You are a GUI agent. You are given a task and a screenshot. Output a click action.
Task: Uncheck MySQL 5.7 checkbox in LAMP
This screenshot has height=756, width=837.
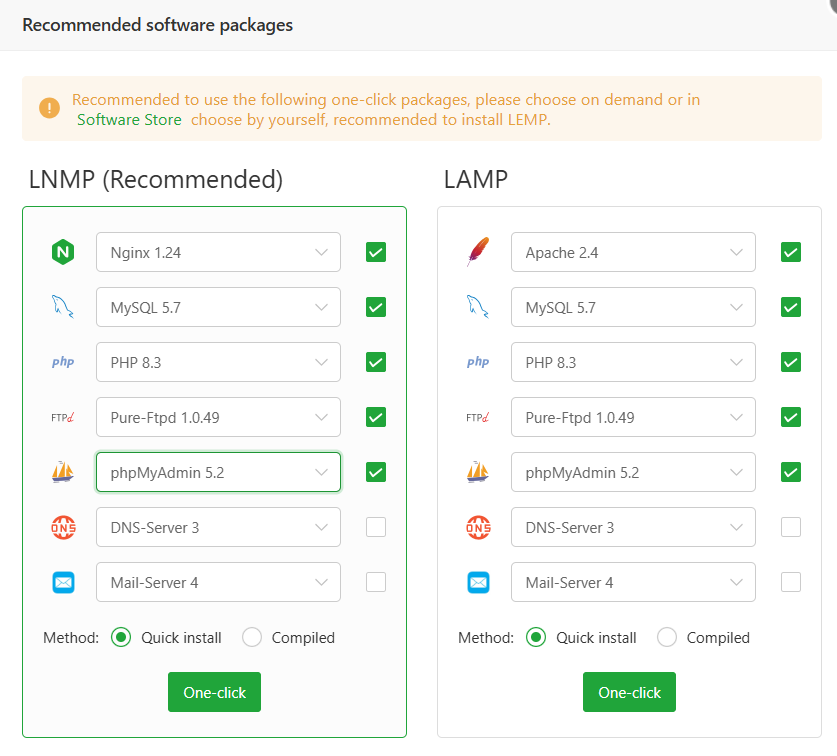[791, 307]
